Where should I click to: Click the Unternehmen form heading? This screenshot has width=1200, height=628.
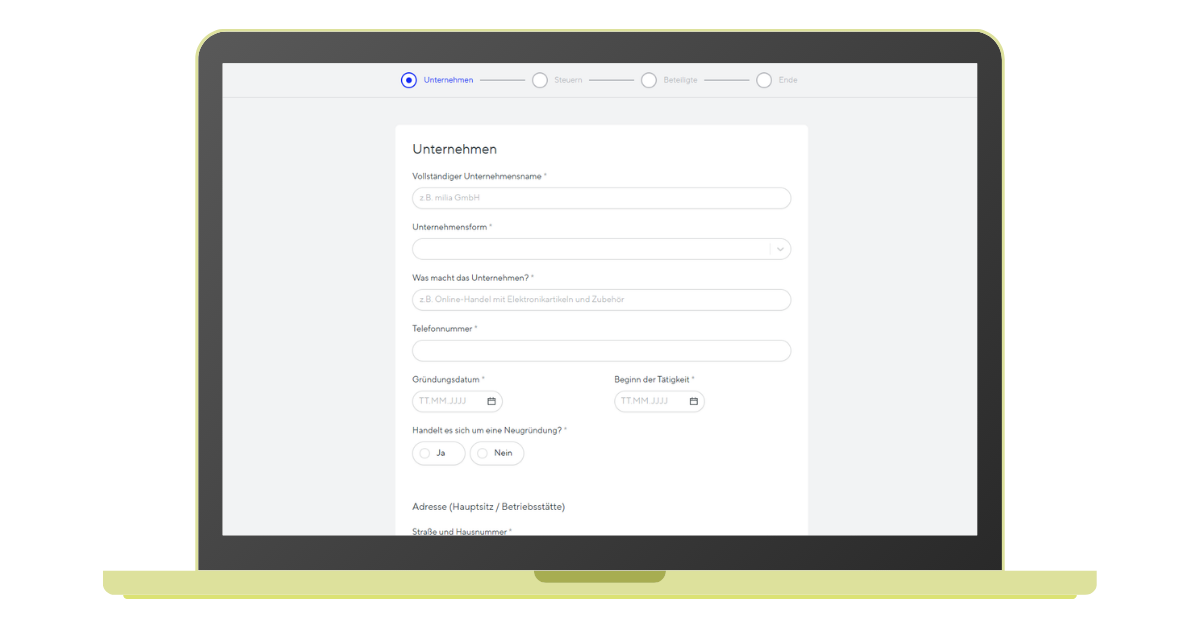pos(455,149)
